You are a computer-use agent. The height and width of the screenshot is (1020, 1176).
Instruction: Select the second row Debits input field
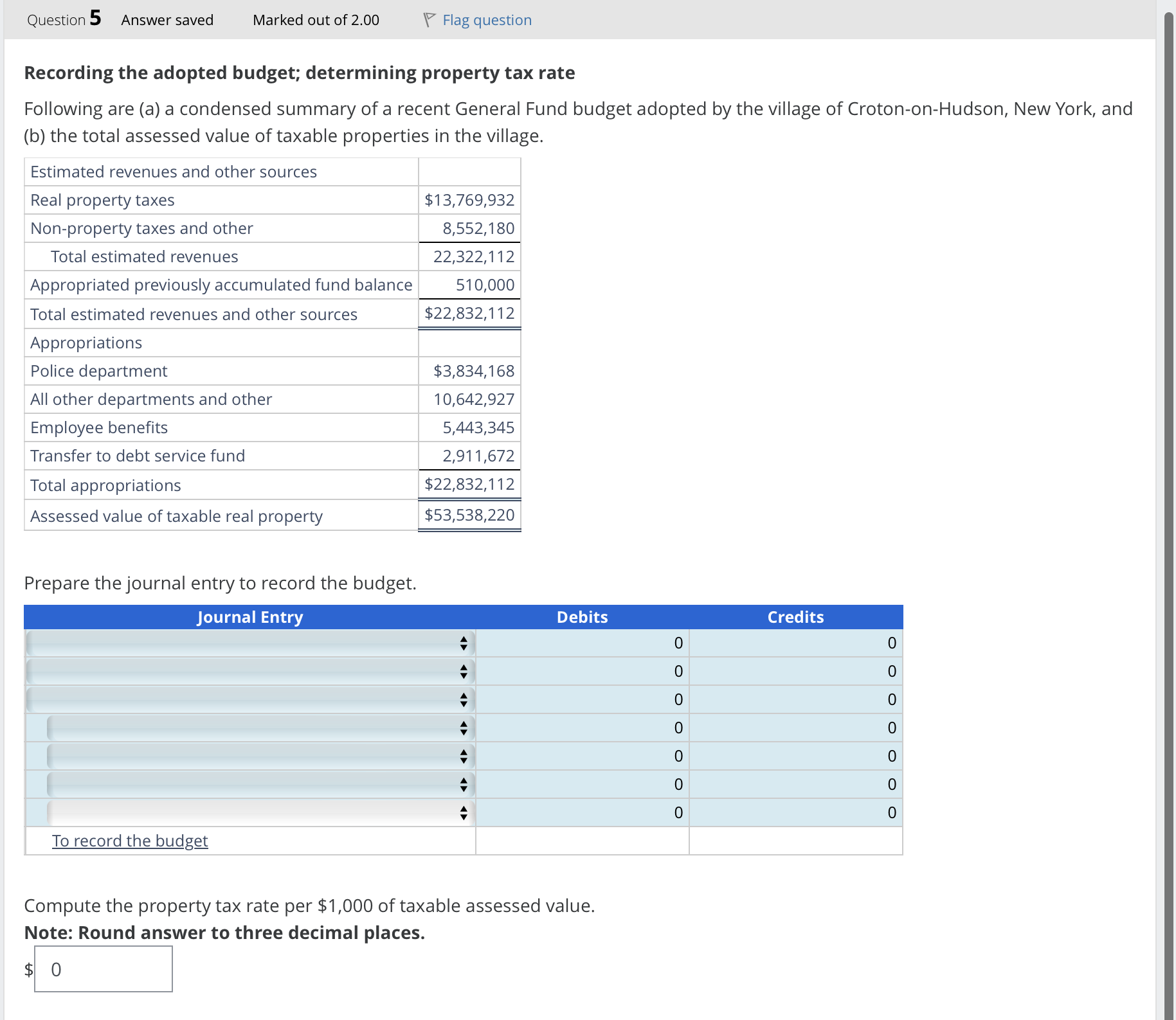coord(581,671)
